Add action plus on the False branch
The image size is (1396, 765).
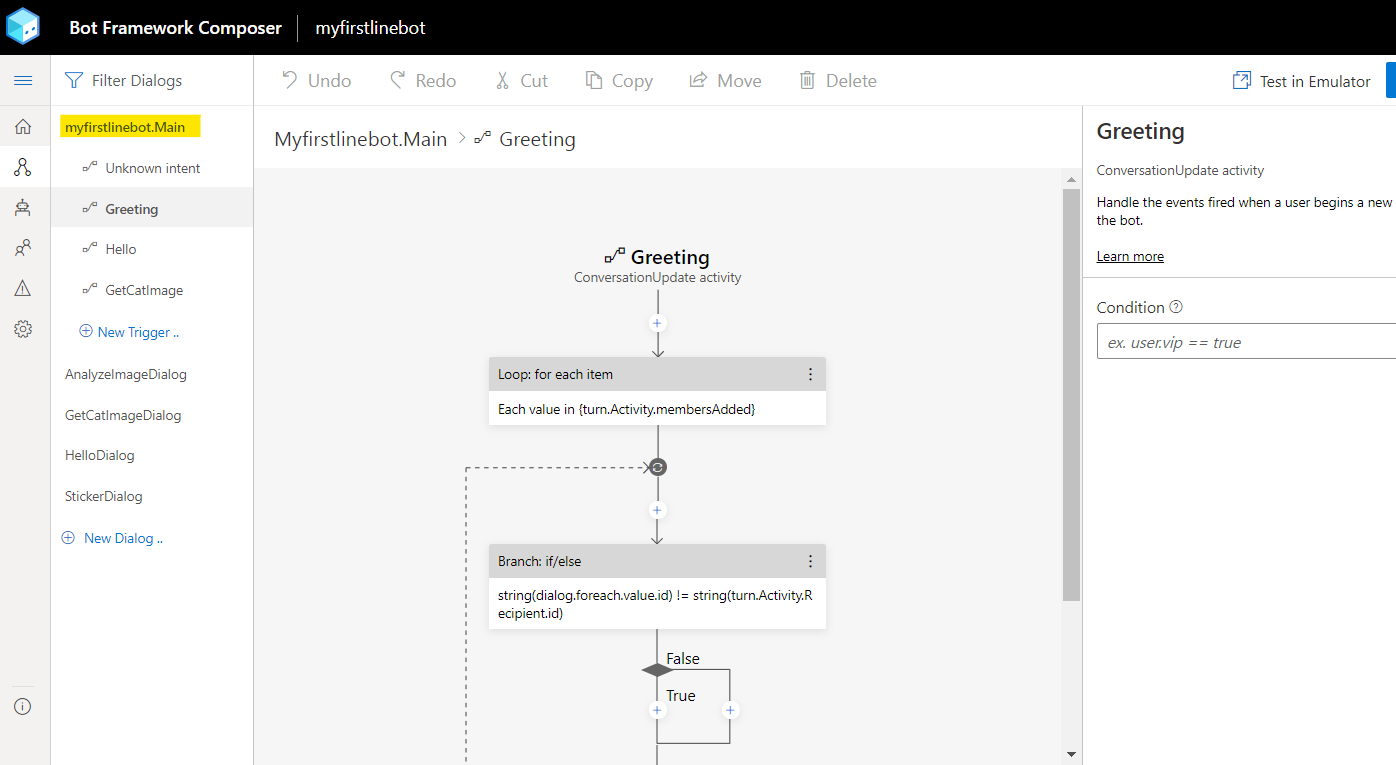pos(730,710)
